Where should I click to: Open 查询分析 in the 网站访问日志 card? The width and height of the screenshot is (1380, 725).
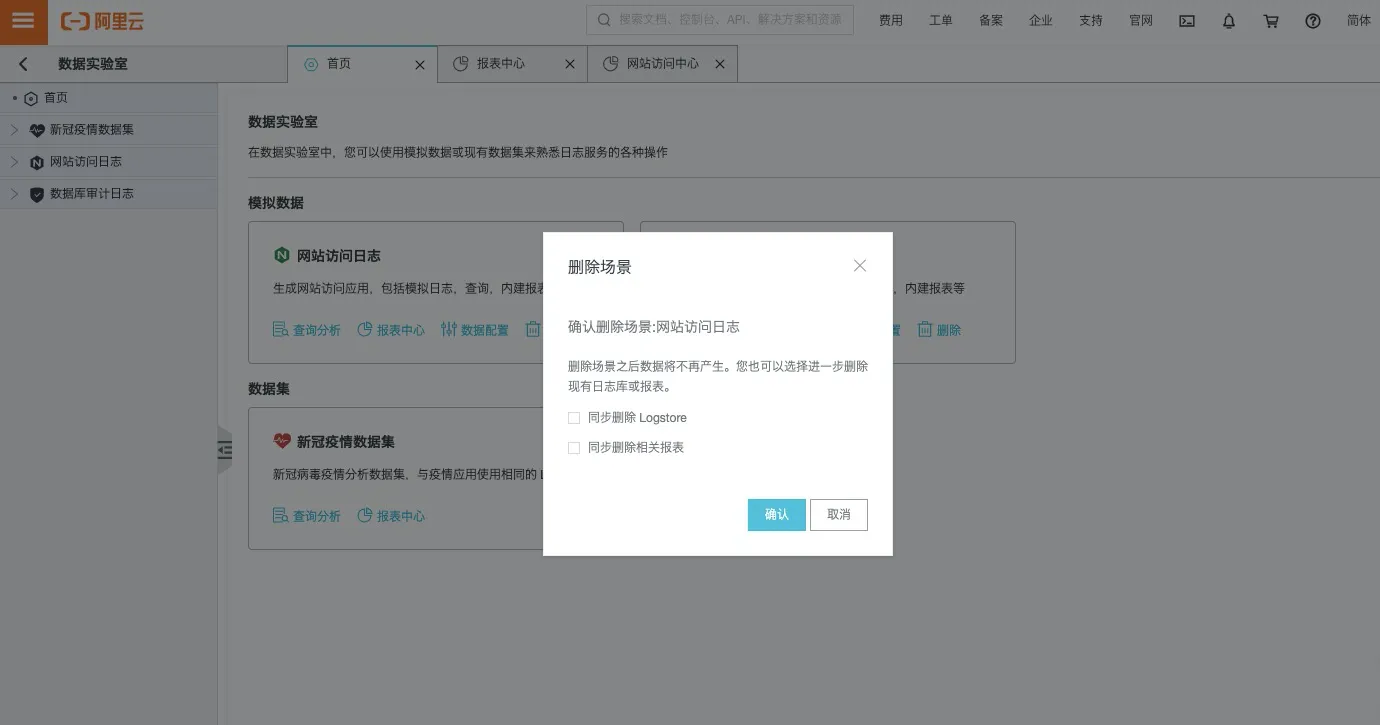[307, 330]
